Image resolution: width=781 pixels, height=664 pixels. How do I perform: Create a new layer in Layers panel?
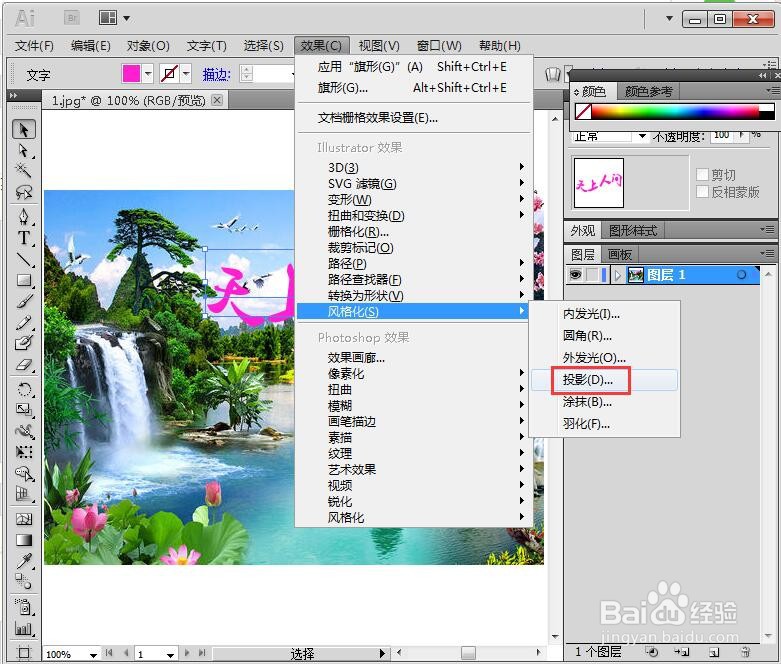(x=713, y=652)
